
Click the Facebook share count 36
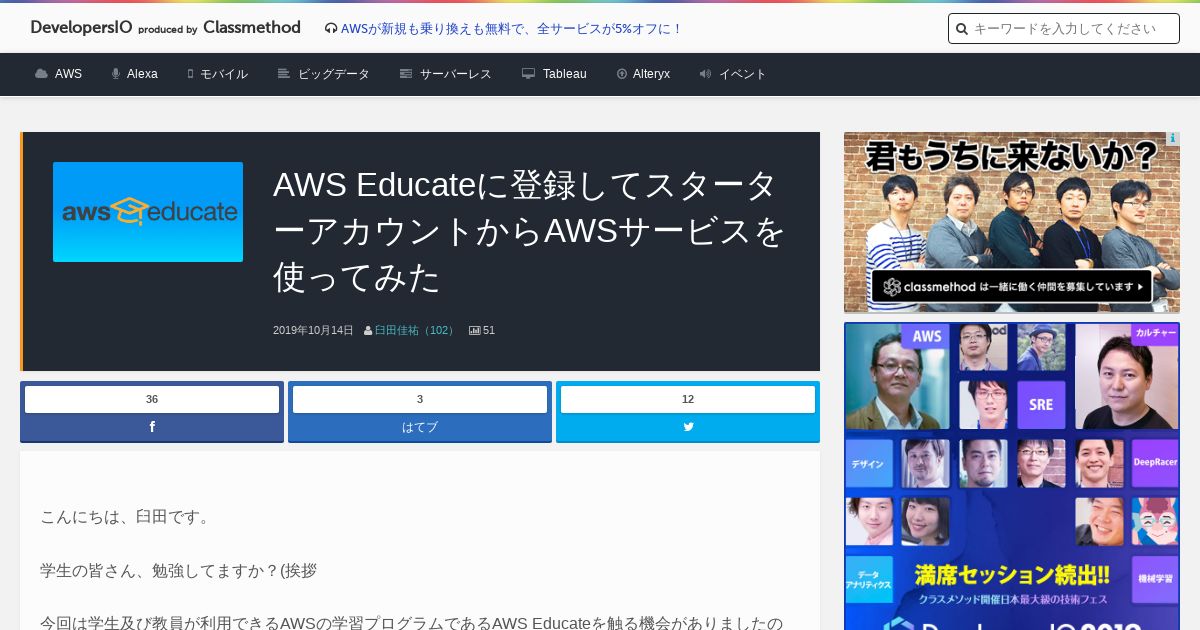coord(152,399)
